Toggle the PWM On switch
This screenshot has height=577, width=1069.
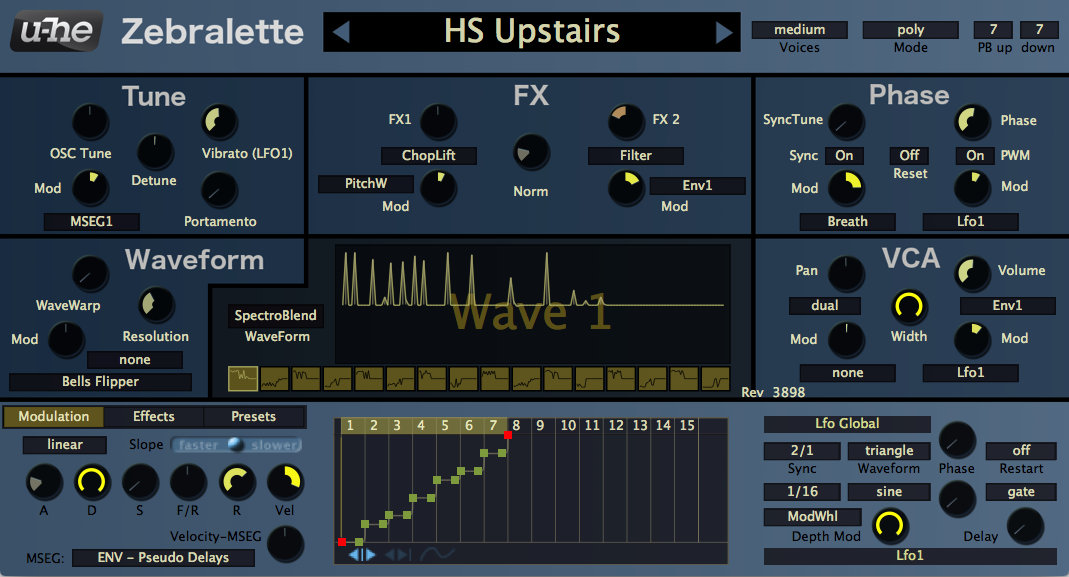[x=975, y=156]
